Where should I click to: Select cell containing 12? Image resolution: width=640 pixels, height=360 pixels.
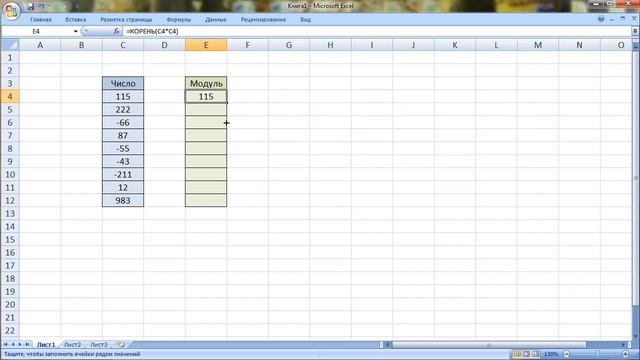click(x=123, y=188)
